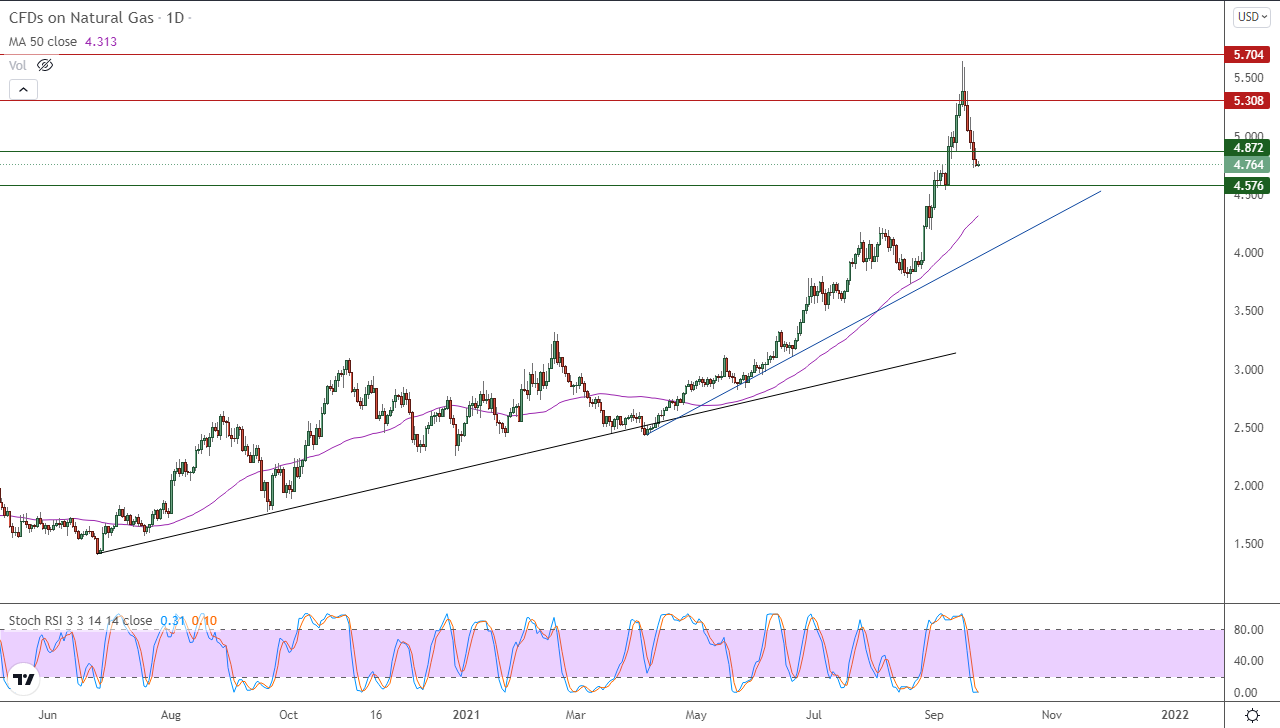This screenshot has height=728, width=1280.
Task: Select the "Vol" indicator label
Action: pyautogui.click(x=18, y=65)
